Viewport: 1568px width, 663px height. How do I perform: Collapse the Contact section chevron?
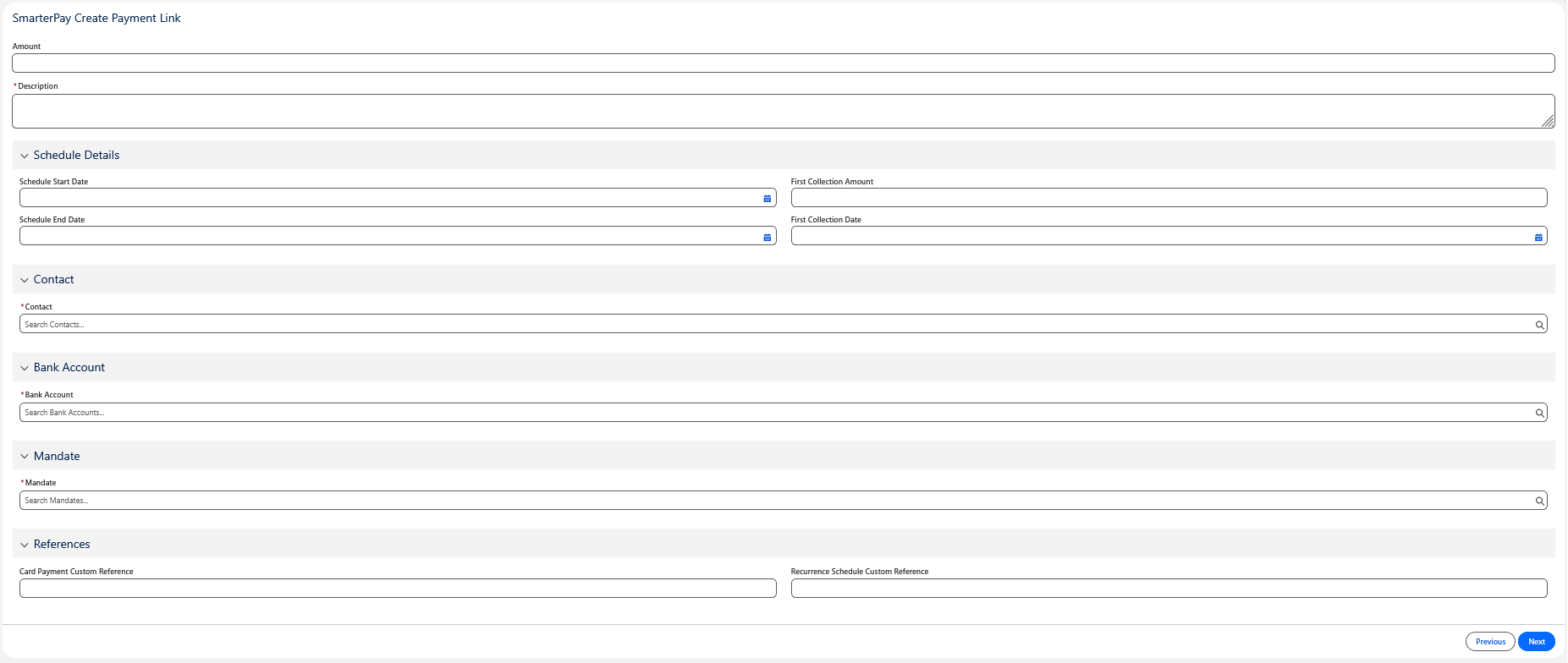[x=25, y=280]
